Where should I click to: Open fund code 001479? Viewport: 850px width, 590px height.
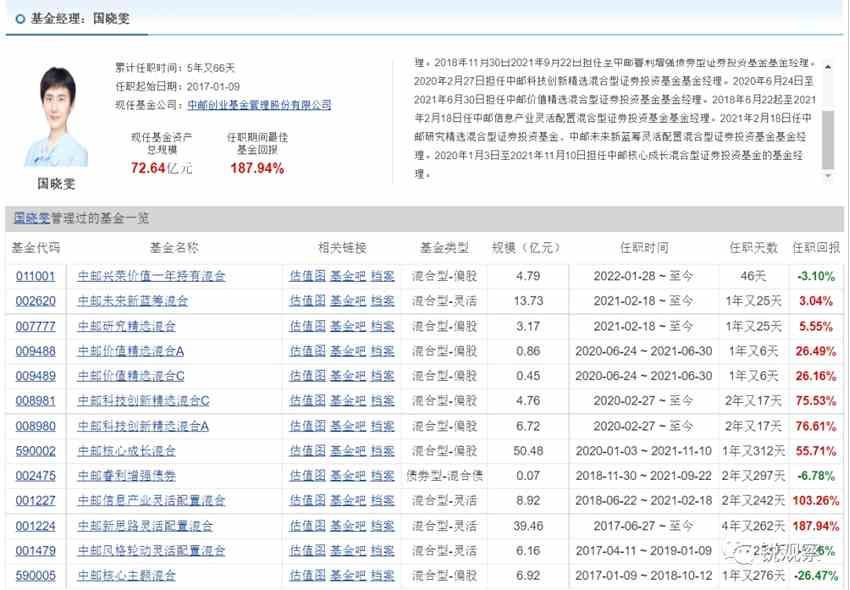pyautogui.click(x=35, y=551)
